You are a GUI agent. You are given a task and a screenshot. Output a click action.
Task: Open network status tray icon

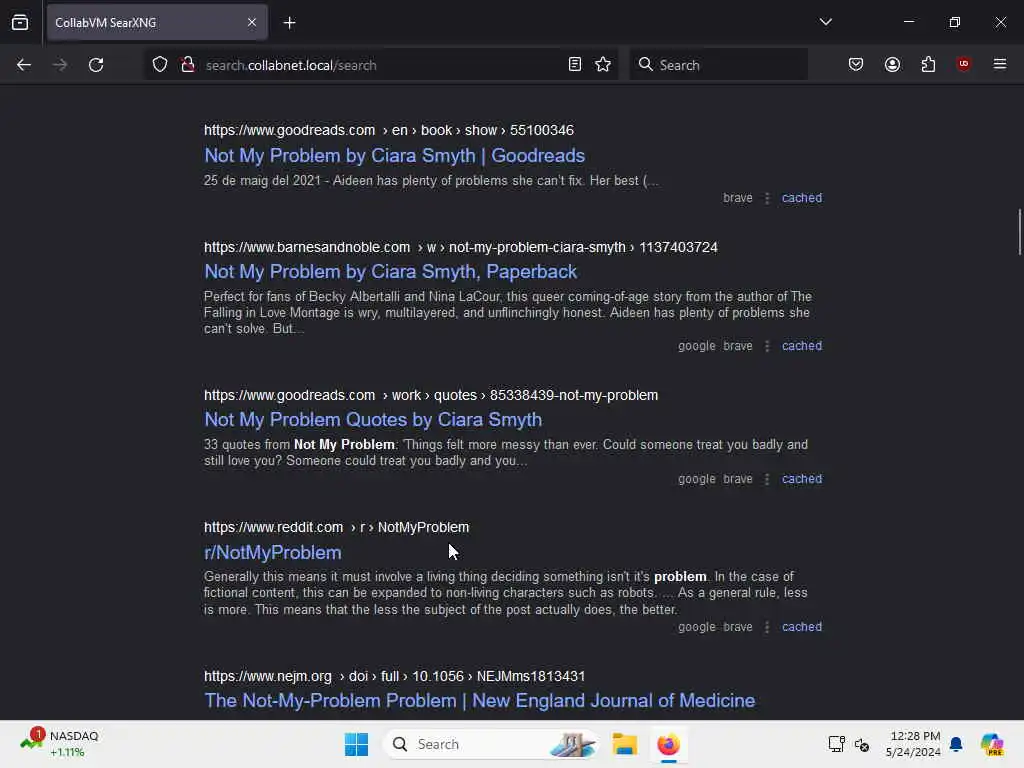837,744
